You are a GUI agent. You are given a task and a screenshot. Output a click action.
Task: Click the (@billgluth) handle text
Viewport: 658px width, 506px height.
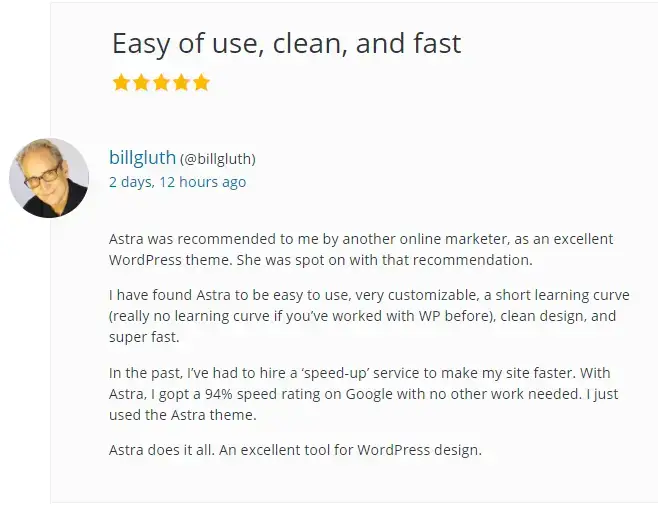pos(218,159)
